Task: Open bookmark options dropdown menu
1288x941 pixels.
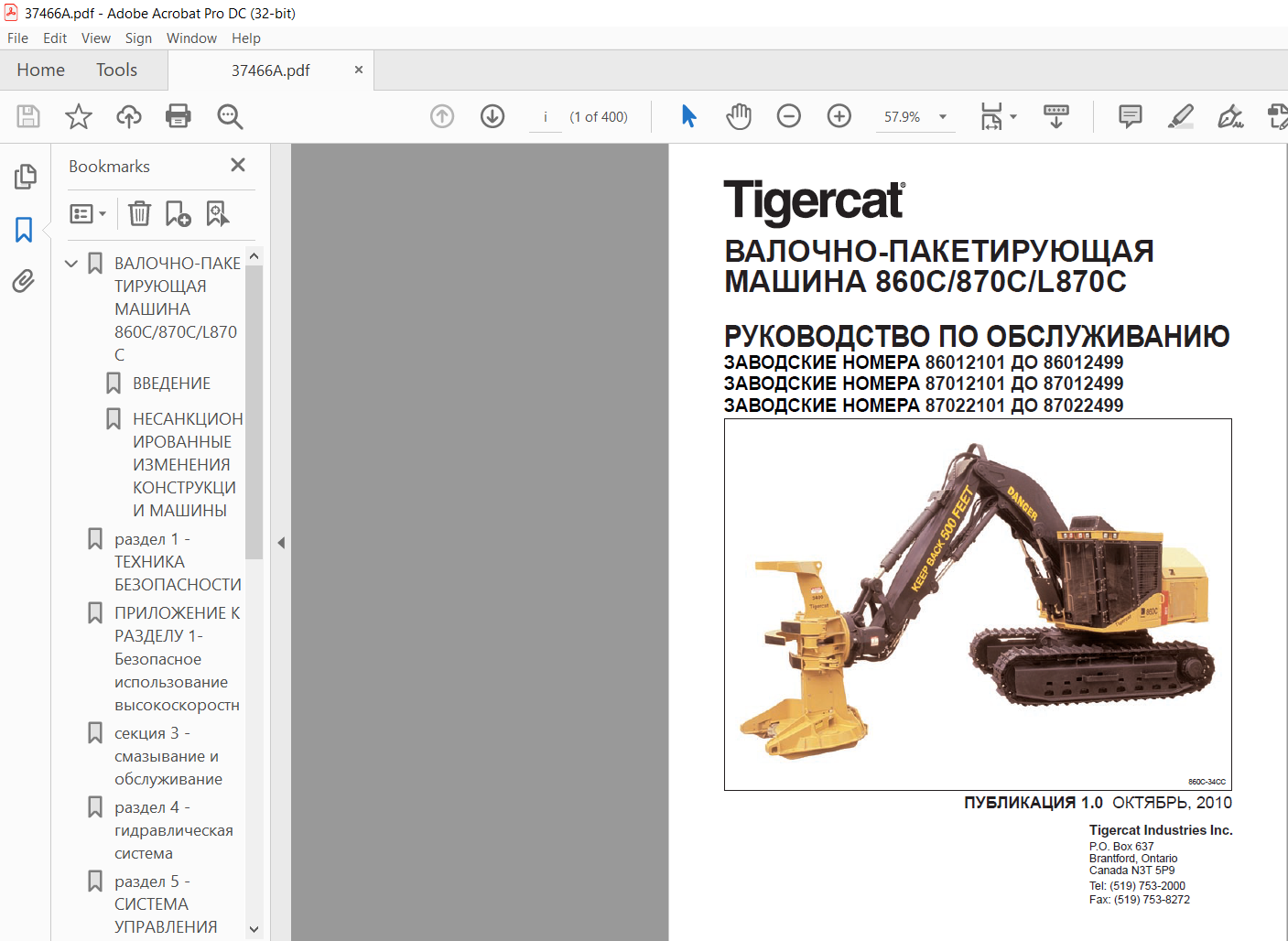Action: point(88,213)
